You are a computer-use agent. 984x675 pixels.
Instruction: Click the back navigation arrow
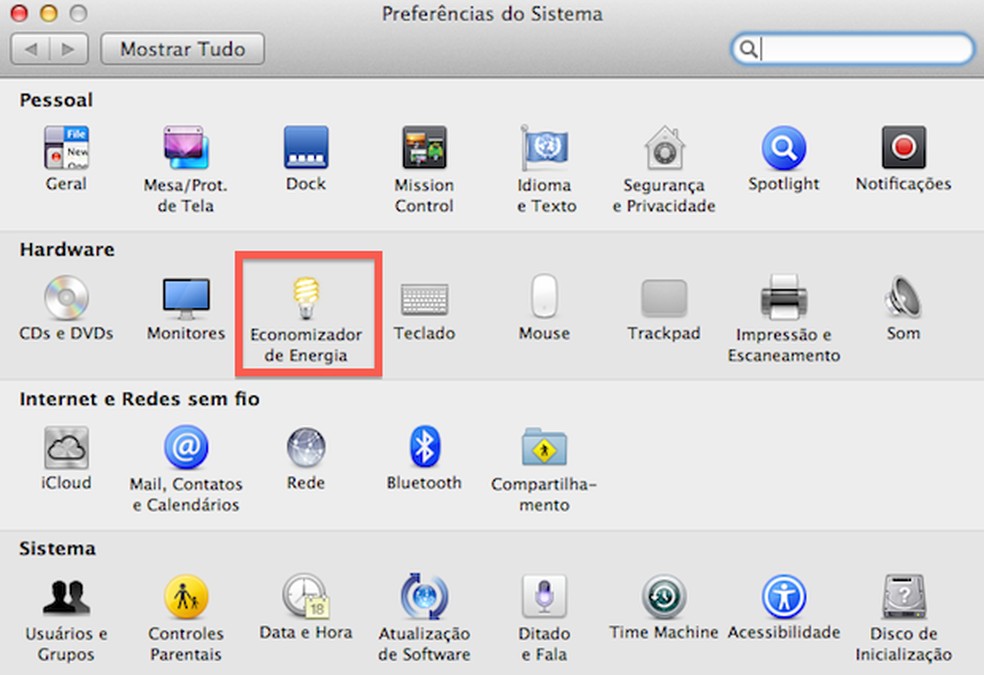[33, 49]
